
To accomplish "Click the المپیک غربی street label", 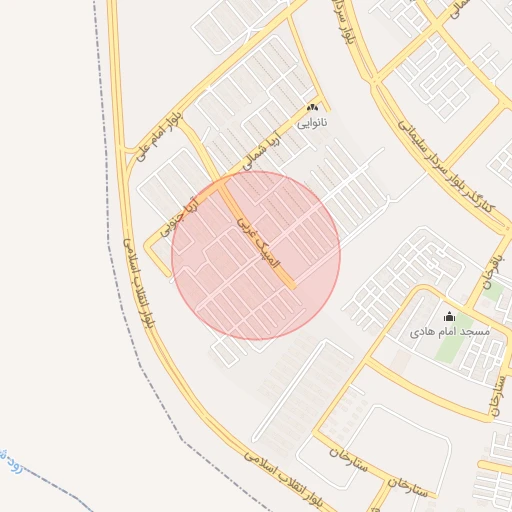I will 258,243.
